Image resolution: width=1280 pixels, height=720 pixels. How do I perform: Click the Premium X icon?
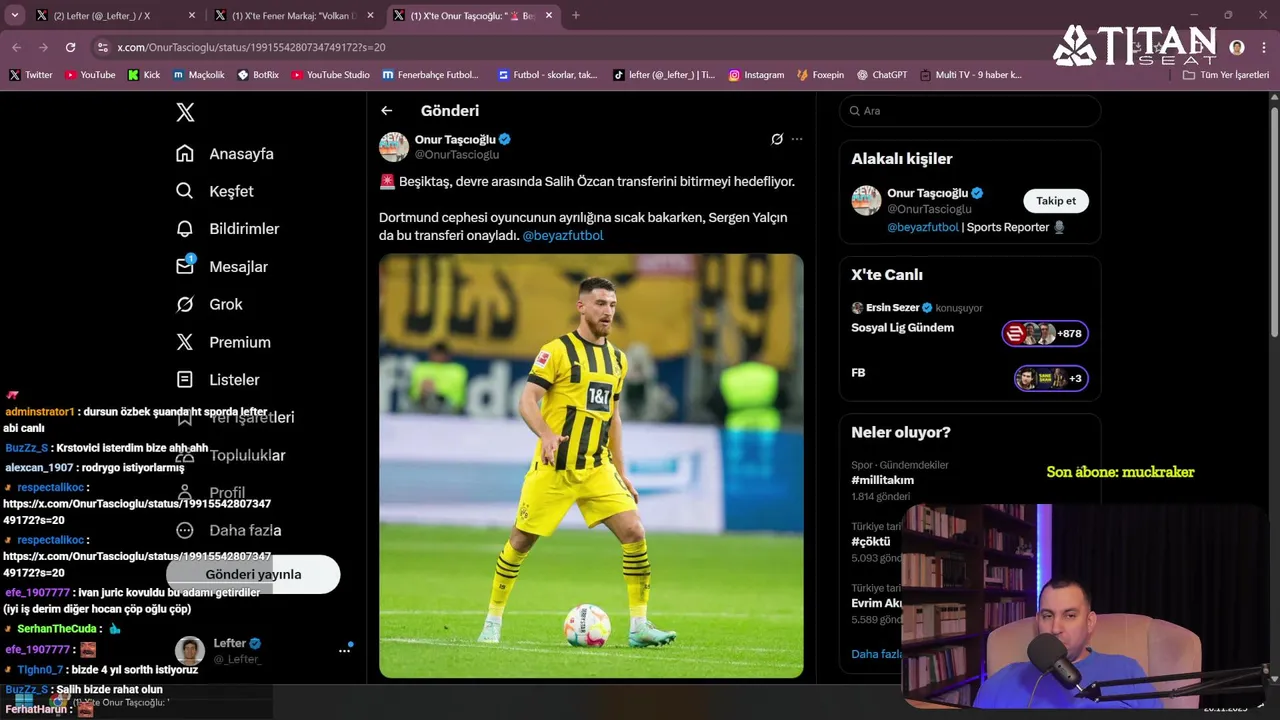185,342
